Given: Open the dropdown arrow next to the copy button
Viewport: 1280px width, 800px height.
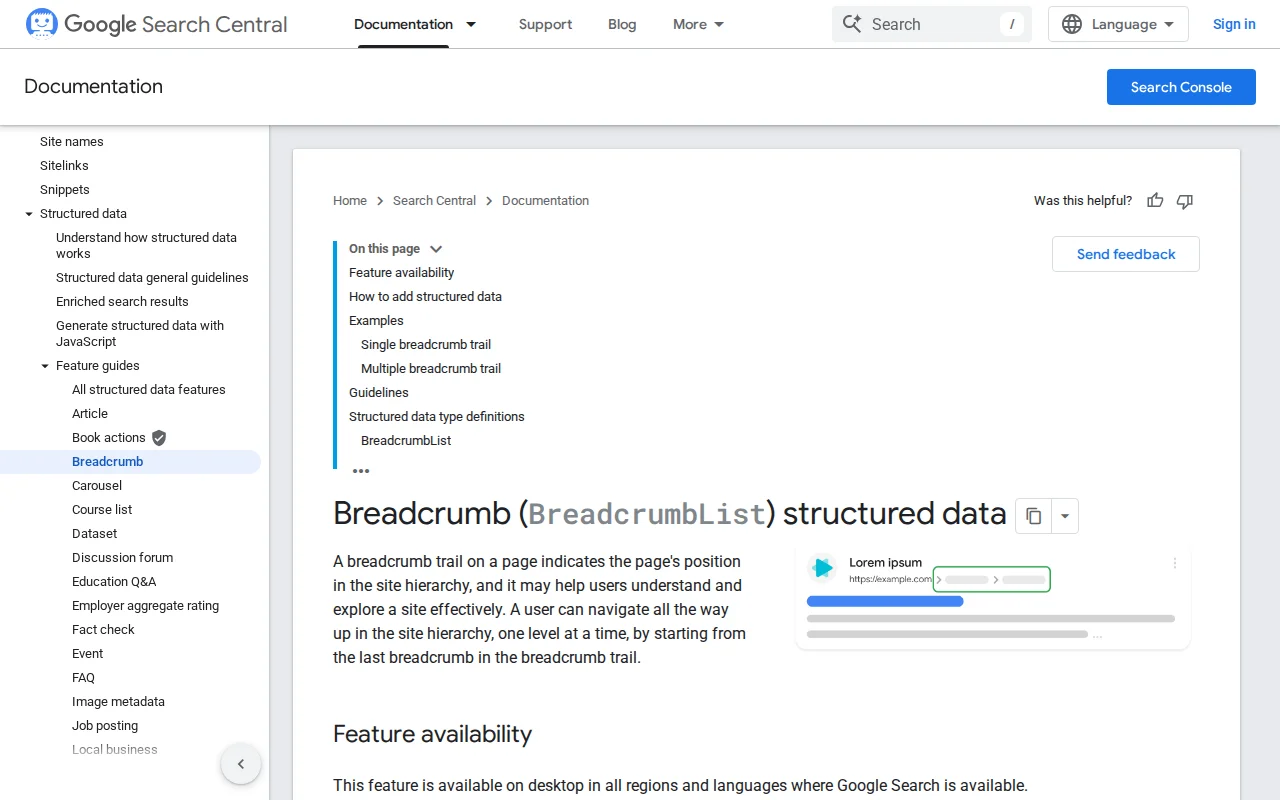Looking at the screenshot, I should tap(1065, 515).
